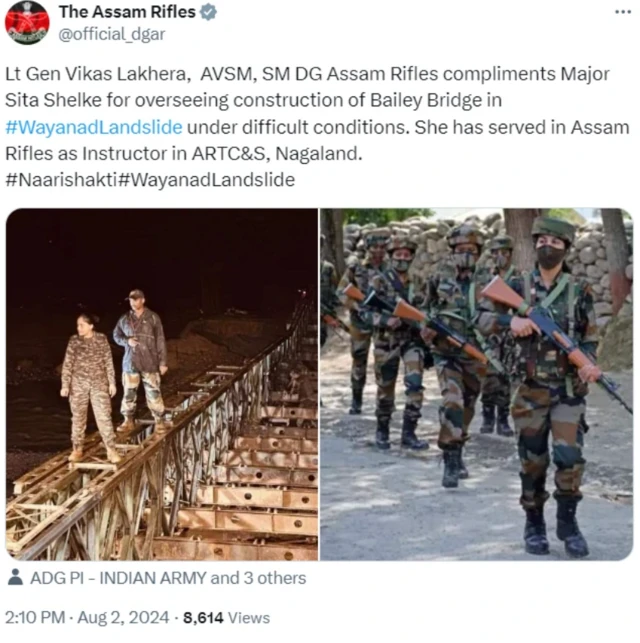Click the Aug 2, 2024 date
The image size is (640, 643).
[123, 617]
